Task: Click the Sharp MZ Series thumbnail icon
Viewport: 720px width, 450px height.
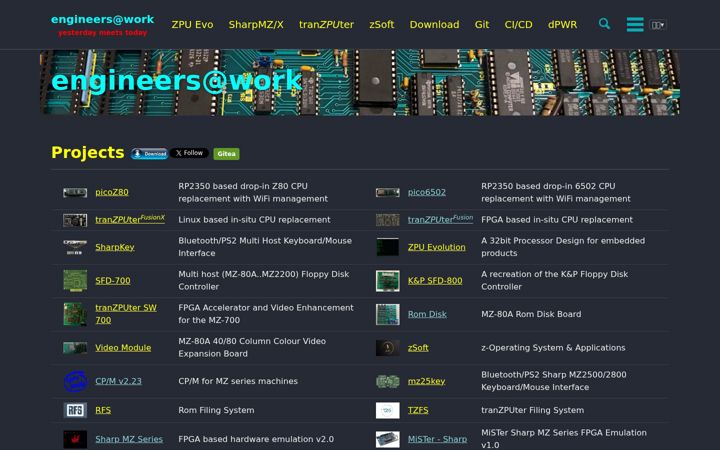Action: coord(75,439)
